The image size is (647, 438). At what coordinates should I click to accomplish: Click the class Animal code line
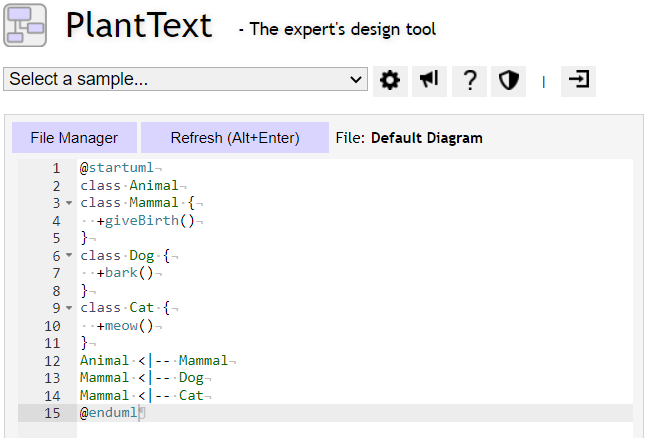coord(129,185)
